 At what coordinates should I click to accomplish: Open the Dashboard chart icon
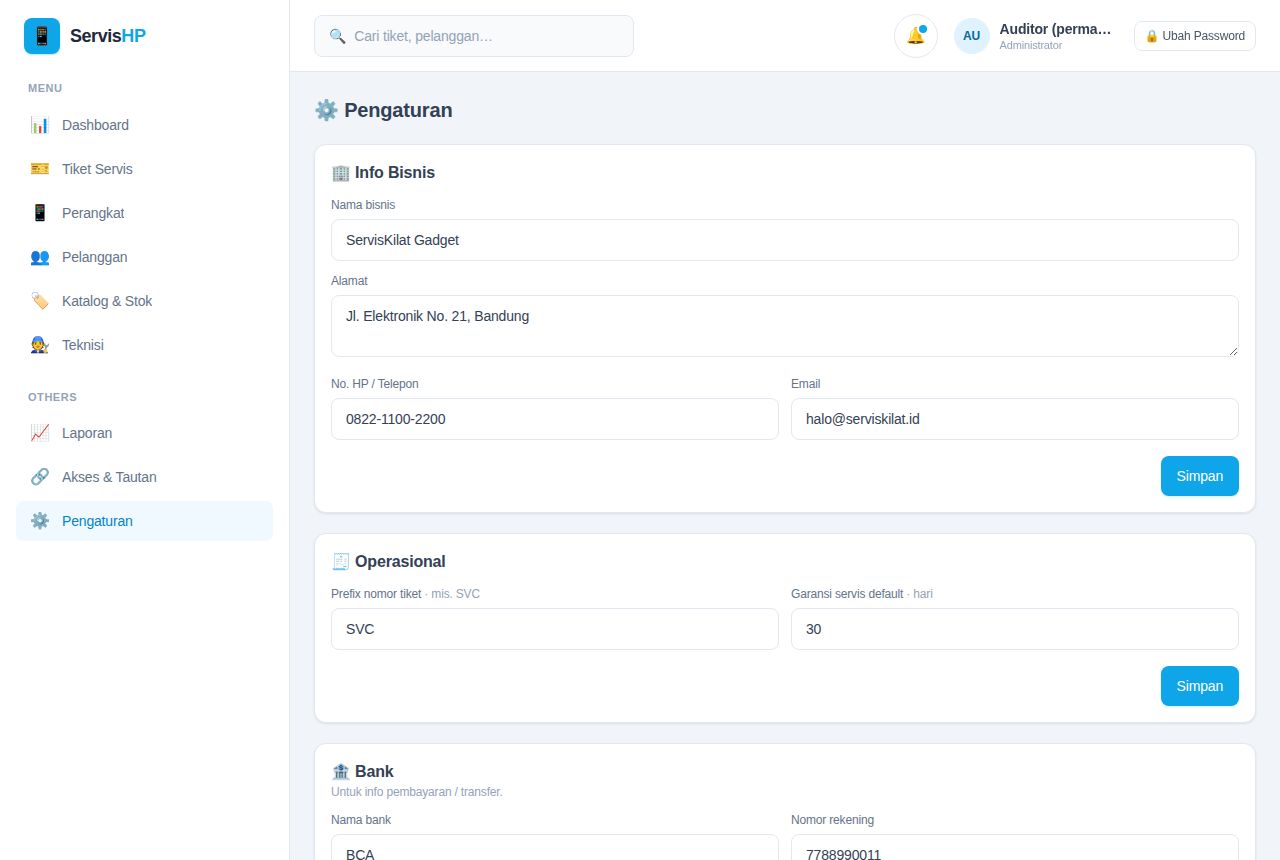pos(40,125)
